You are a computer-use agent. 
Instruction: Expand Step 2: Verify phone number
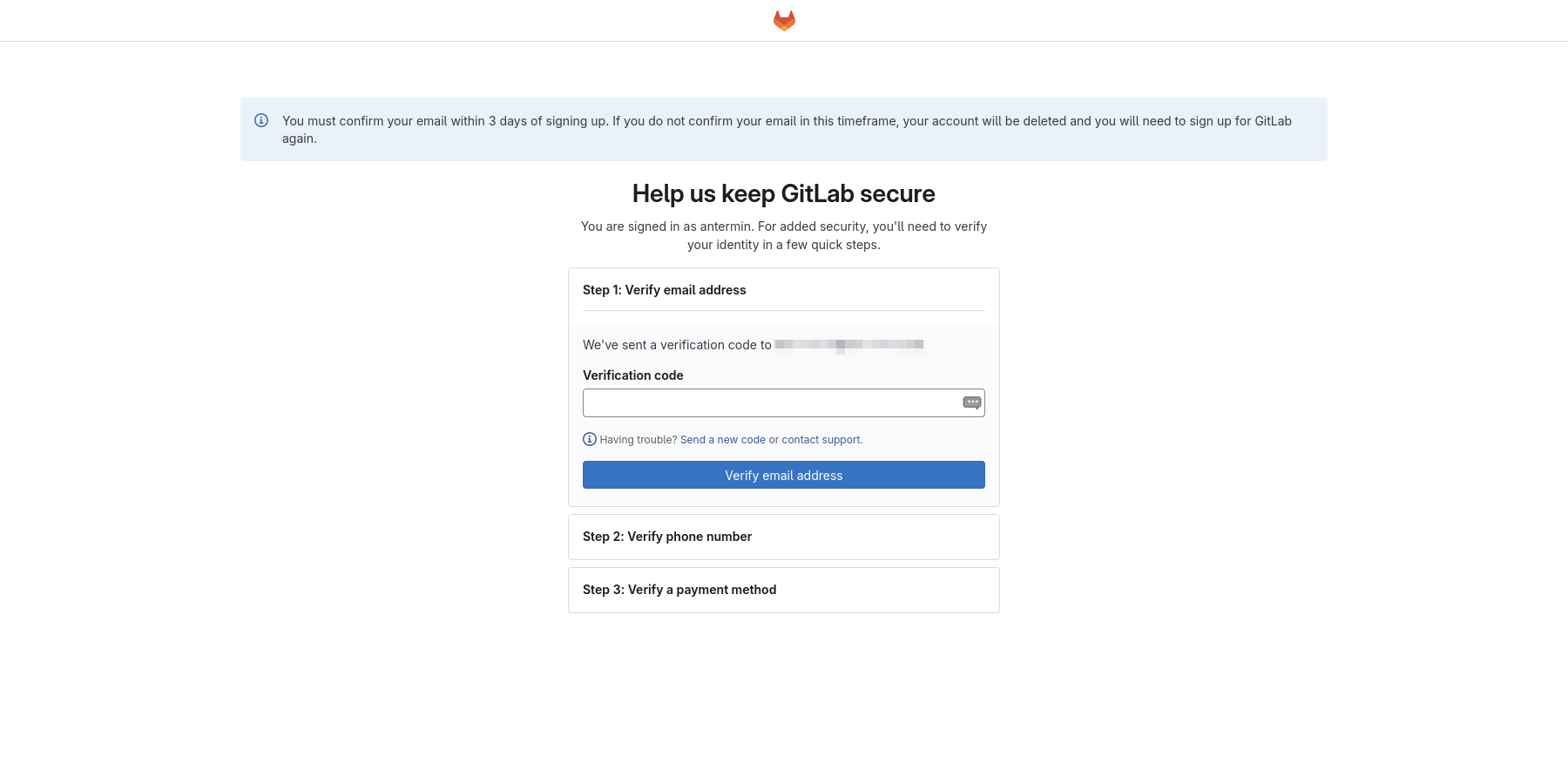point(667,537)
